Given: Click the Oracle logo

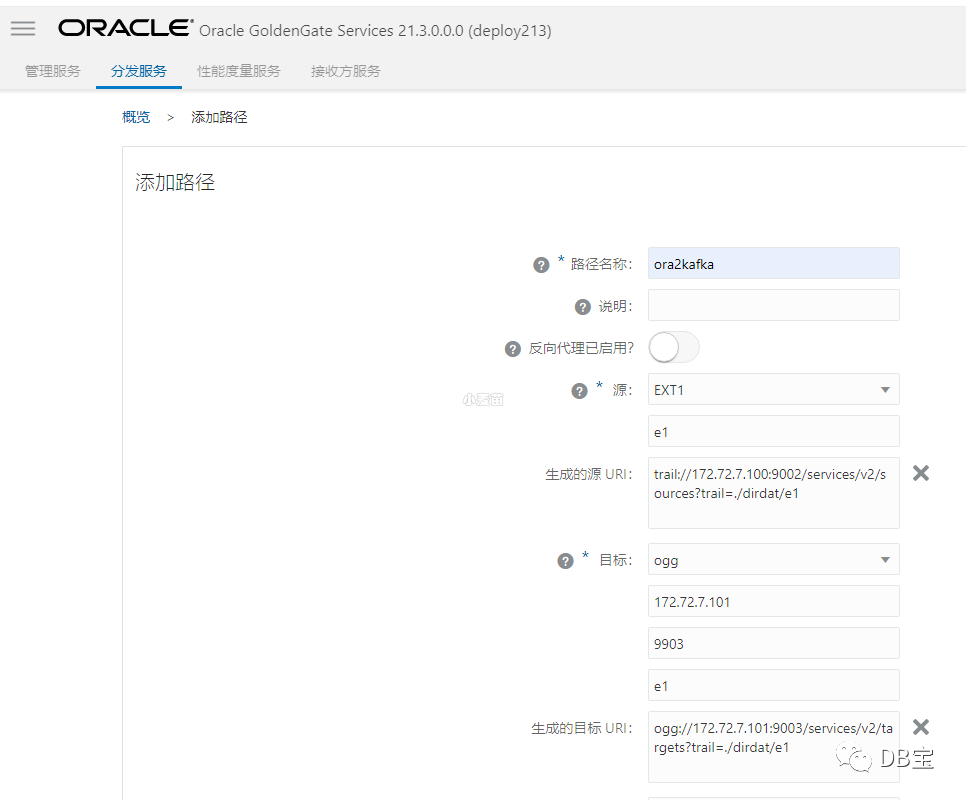Looking at the screenshot, I should click(x=126, y=28).
